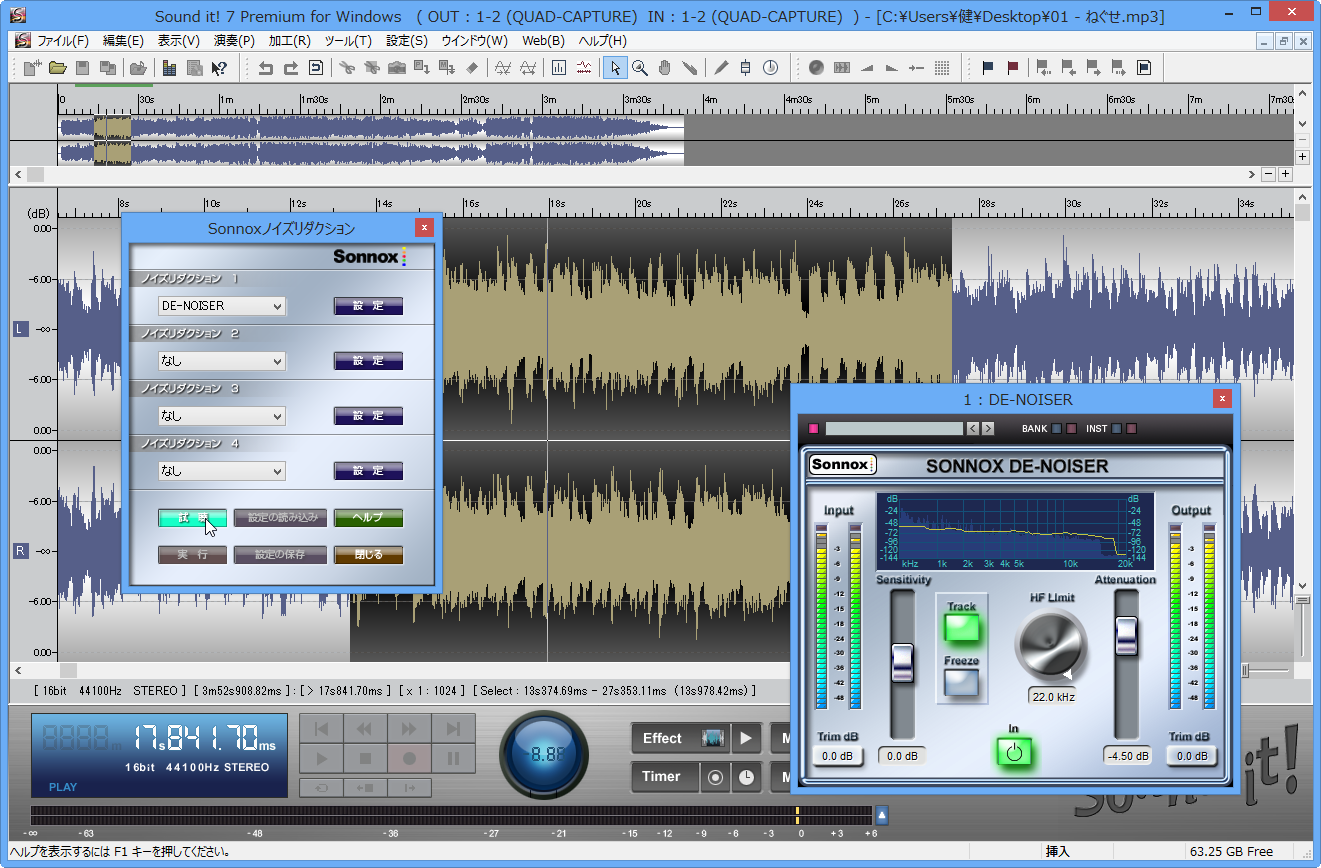Open the noise reduction 3 dropdown
This screenshot has height=868, width=1321.
tap(222, 416)
